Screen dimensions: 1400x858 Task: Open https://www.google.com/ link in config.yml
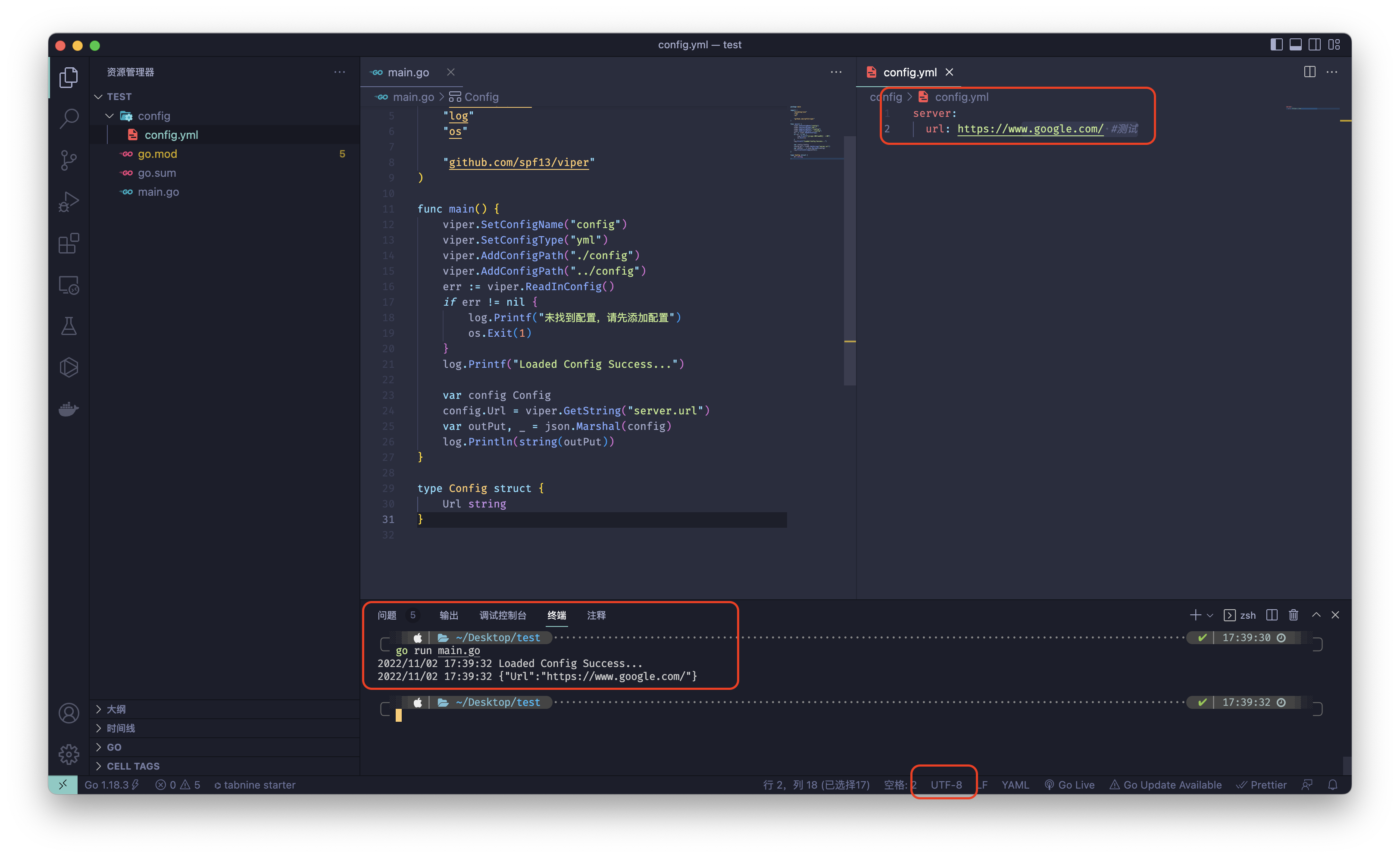tap(1030, 129)
